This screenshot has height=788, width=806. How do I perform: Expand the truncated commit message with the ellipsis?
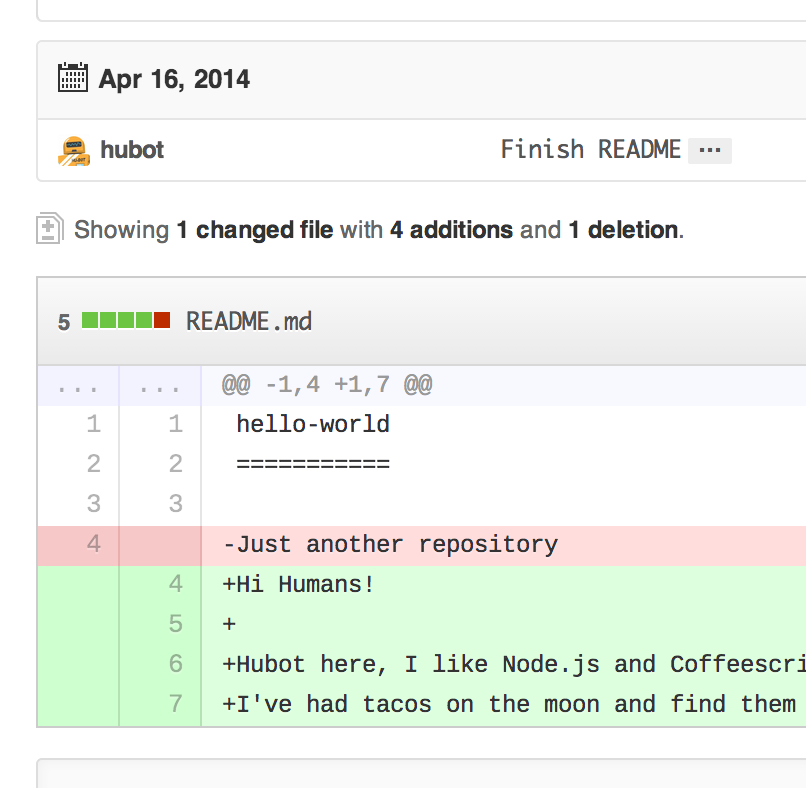pos(712,150)
